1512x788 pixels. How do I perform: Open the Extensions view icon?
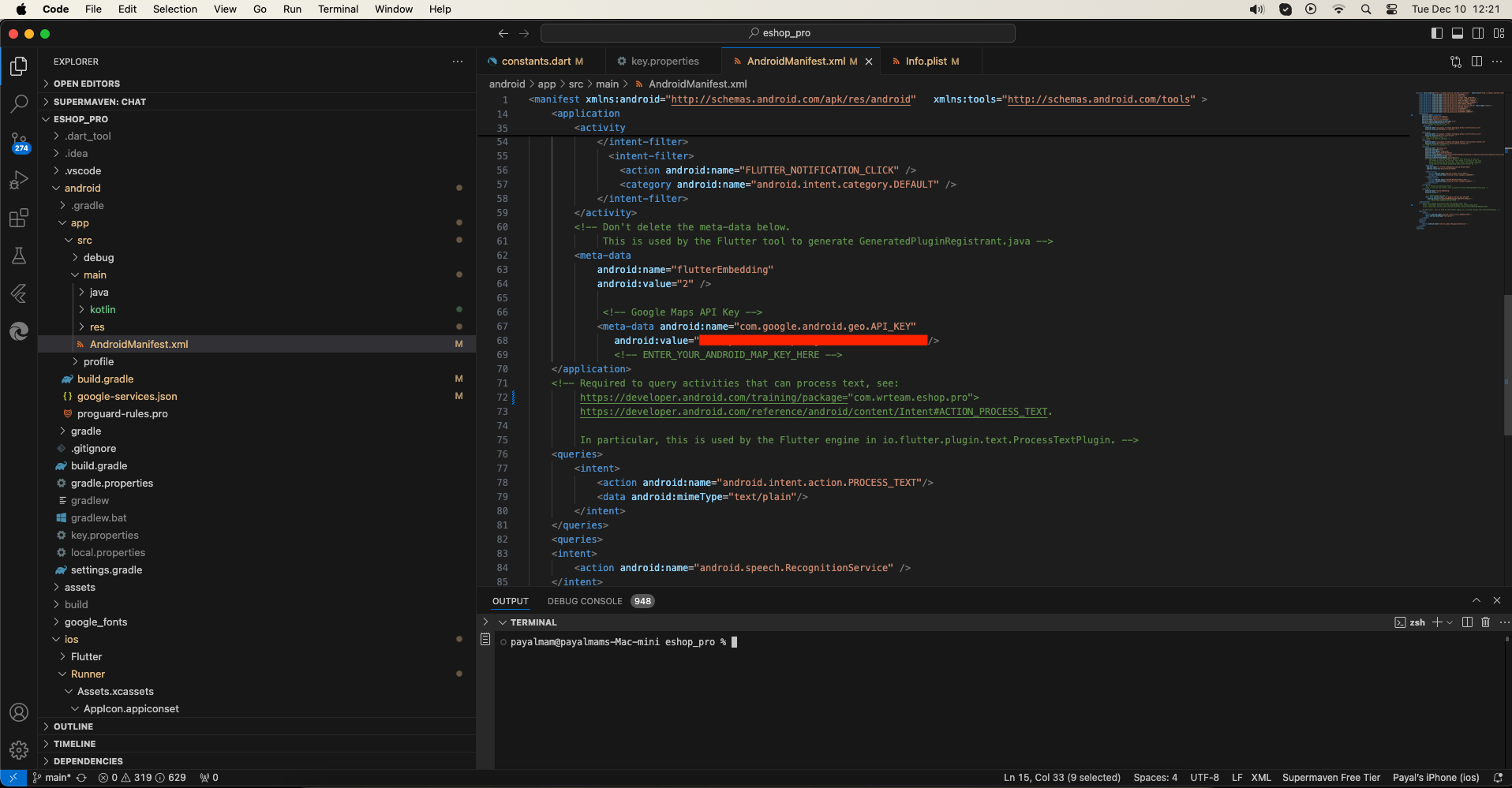click(x=19, y=218)
